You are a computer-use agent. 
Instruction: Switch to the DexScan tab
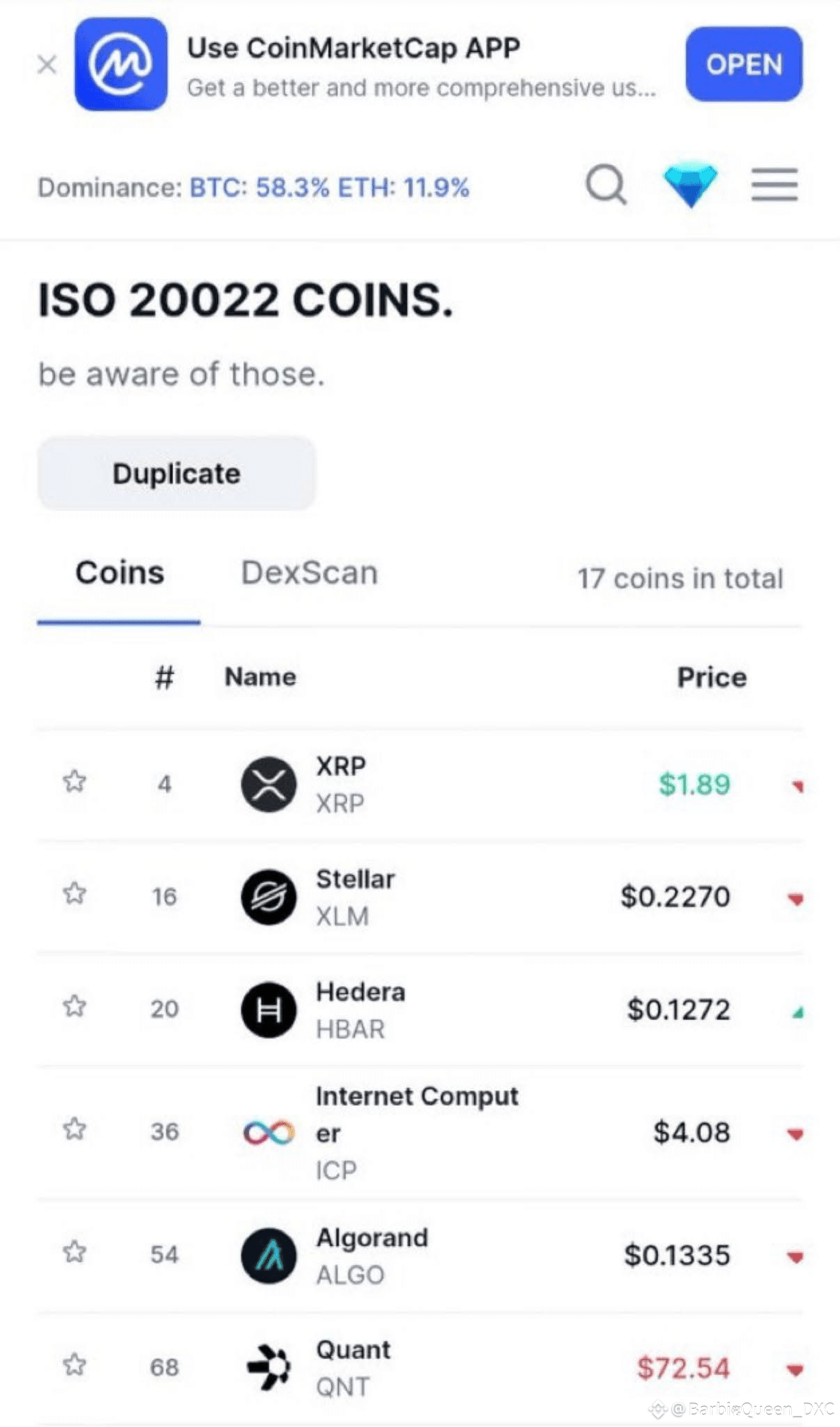click(x=309, y=573)
